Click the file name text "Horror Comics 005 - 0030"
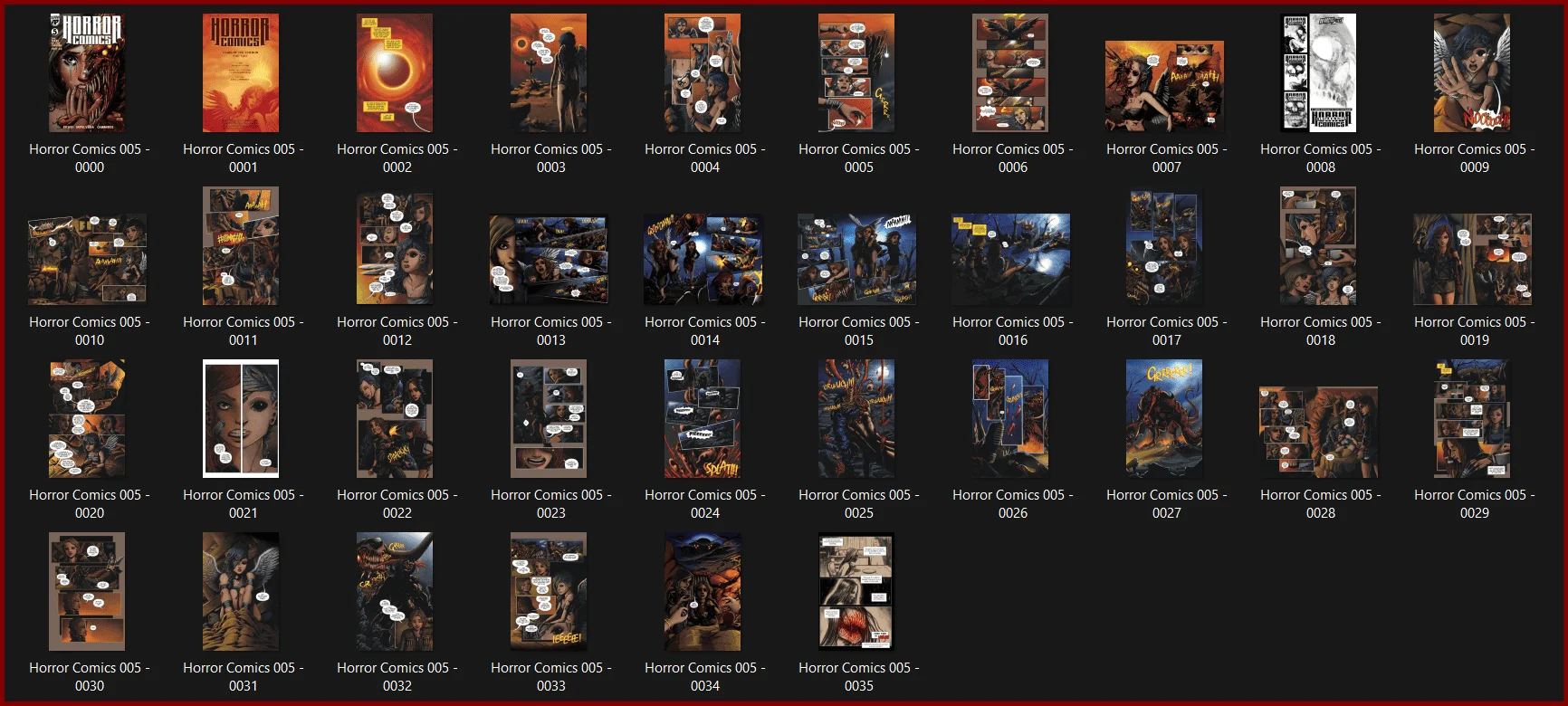The width and height of the screenshot is (1568, 706). 90,677
